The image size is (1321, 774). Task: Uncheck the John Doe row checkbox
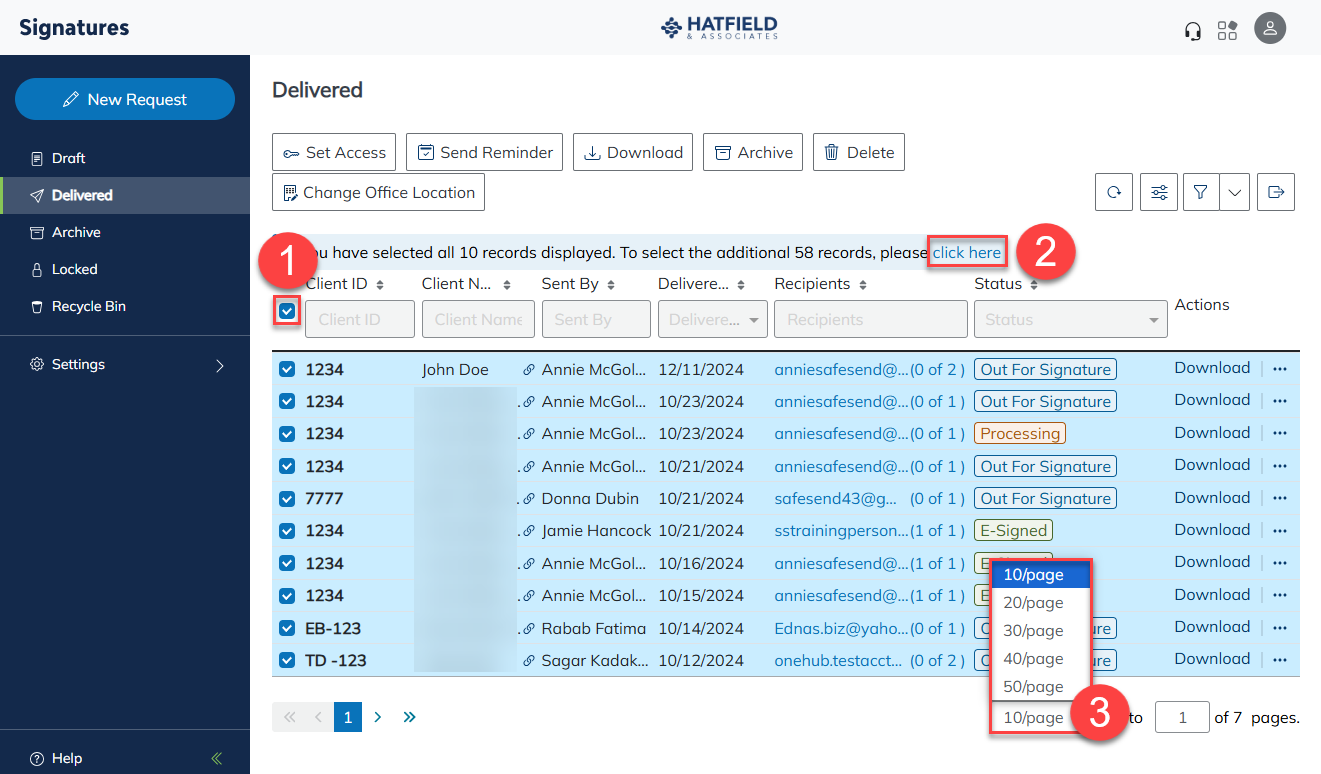(x=287, y=369)
